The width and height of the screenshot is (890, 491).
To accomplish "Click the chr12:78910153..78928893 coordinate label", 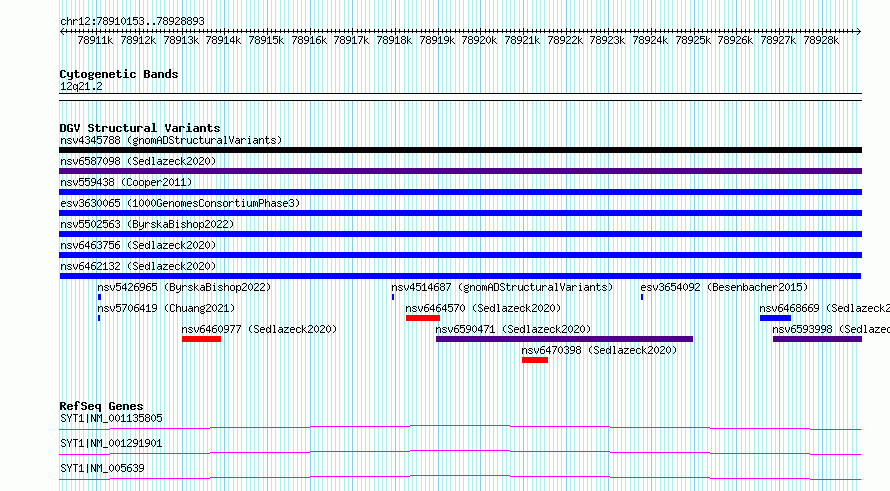I will [x=132, y=22].
